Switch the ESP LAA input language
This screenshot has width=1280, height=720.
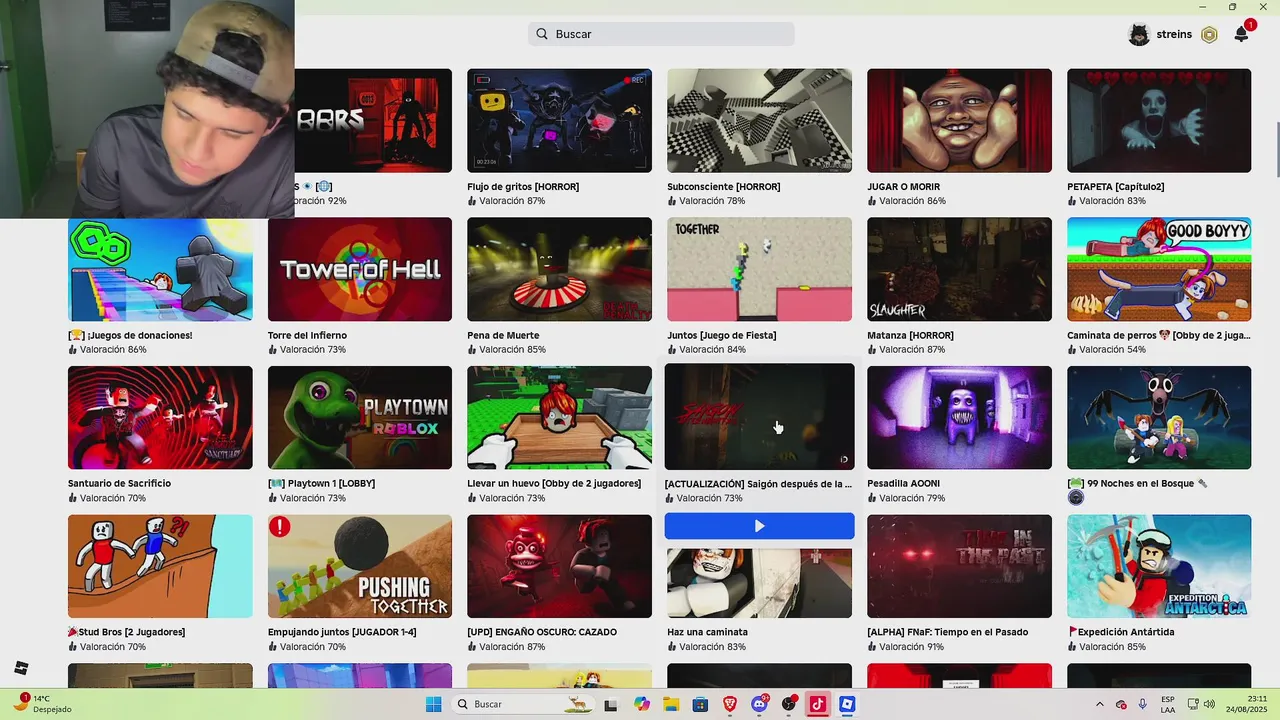pyautogui.click(x=1168, y=704)
